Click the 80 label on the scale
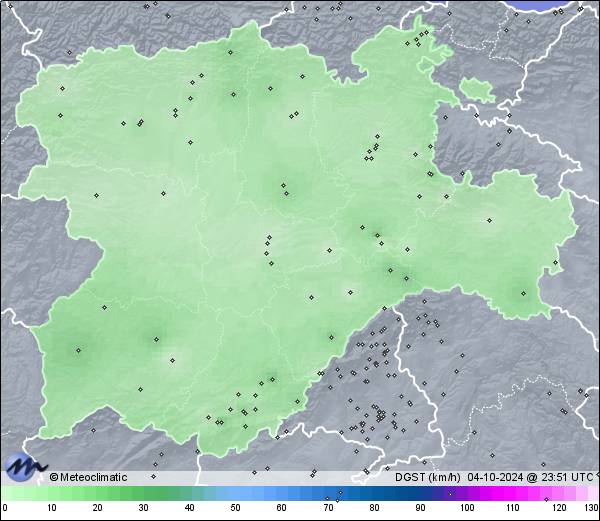600x521 pixels. pos(374,508)
